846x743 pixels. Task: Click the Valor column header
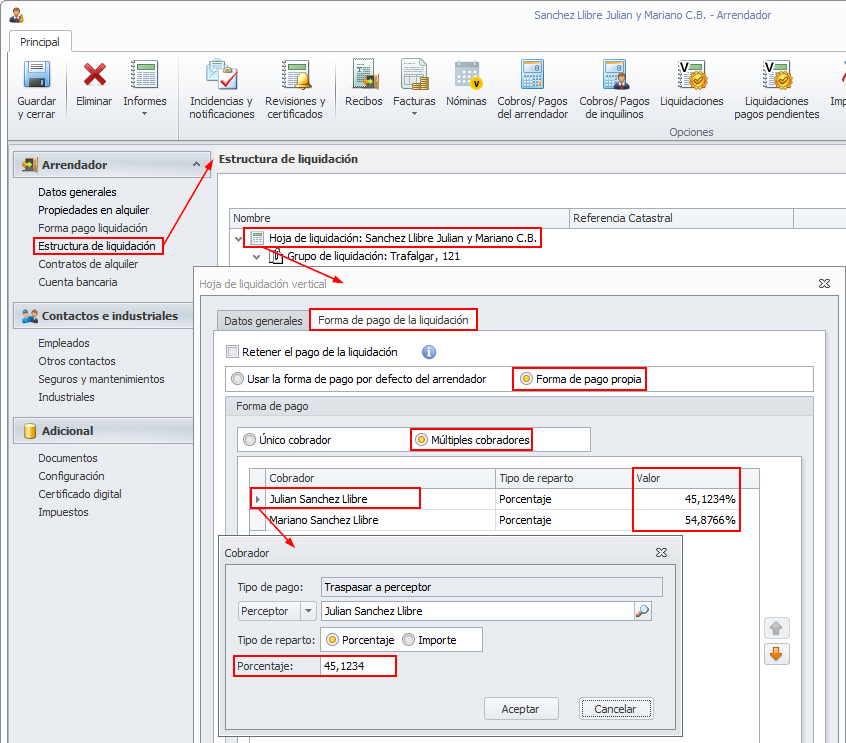(x=686, y=478)
